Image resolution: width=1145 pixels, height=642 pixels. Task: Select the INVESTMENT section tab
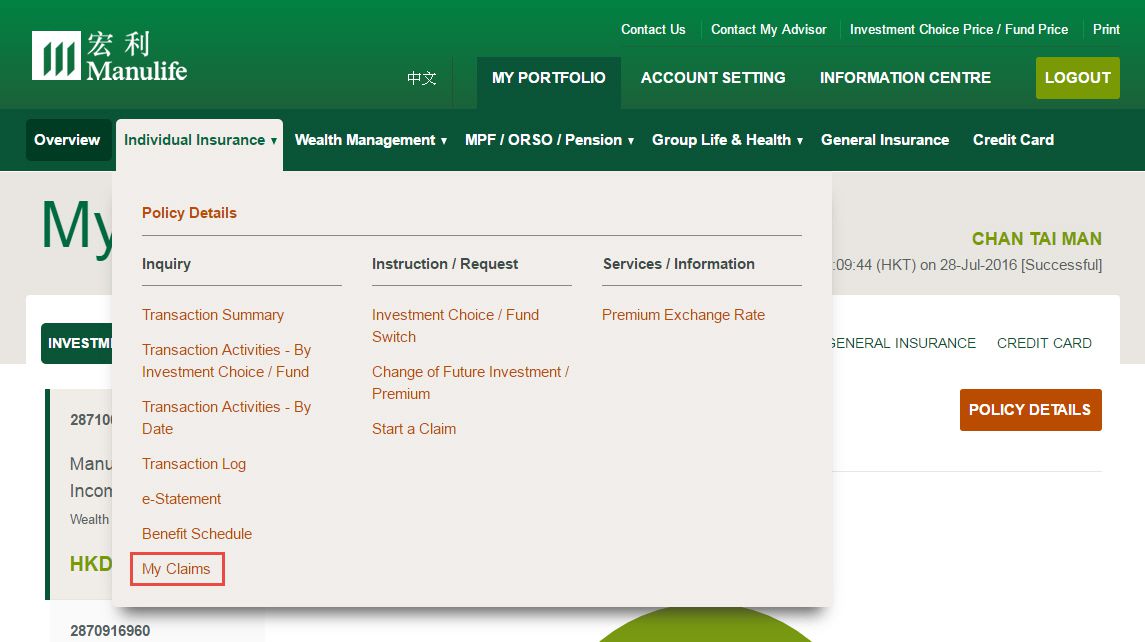[x=77, y=343]
